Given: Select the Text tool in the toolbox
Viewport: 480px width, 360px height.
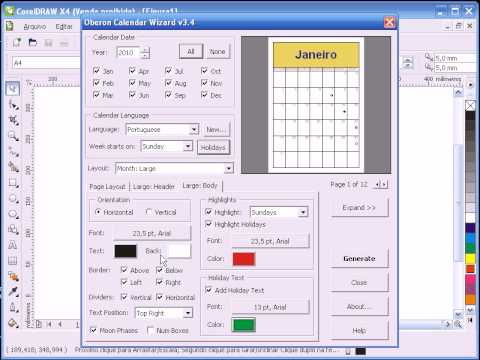Looking at the screenshot, I should click(13, 245).
